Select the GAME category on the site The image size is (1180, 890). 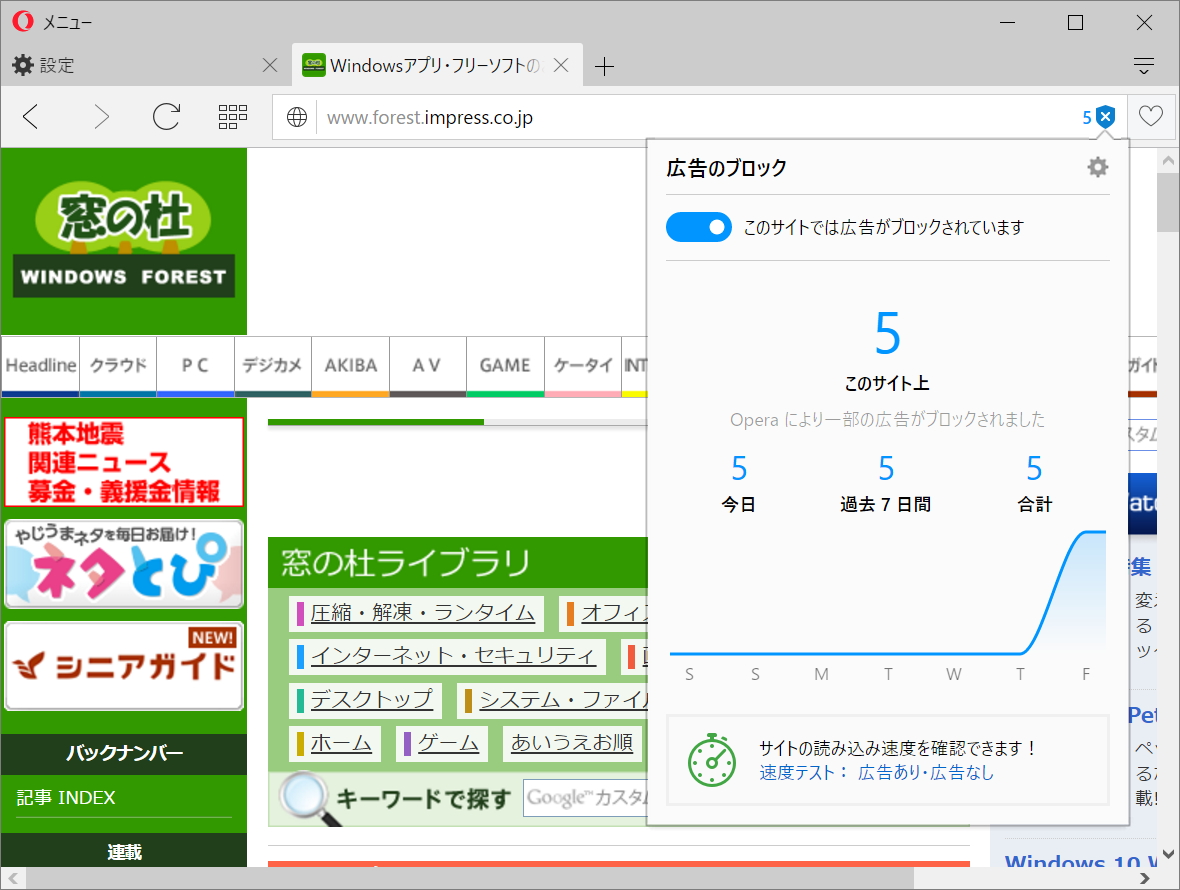point(505,366)
